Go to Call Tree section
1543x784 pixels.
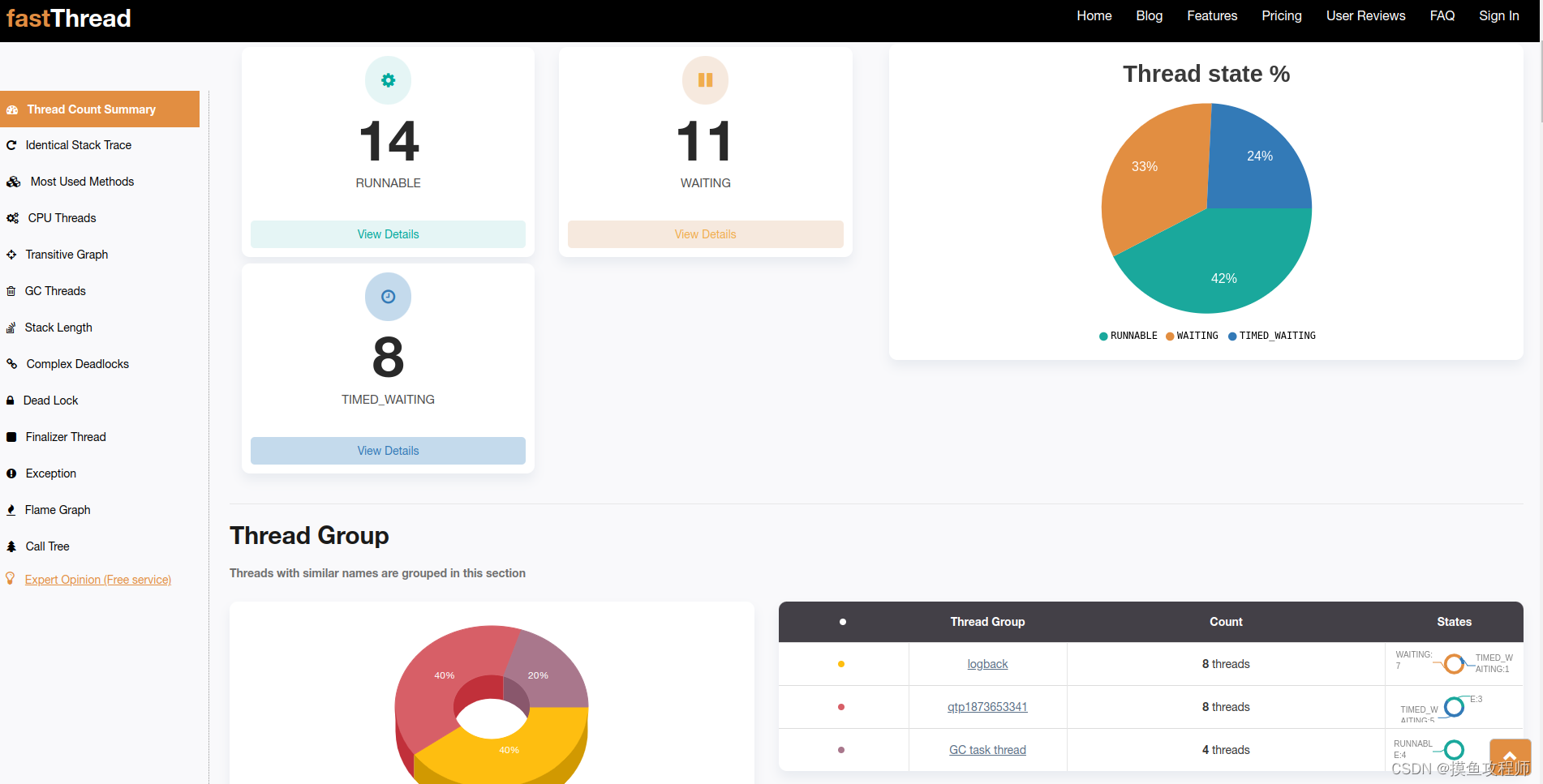(x=48, y=546)
